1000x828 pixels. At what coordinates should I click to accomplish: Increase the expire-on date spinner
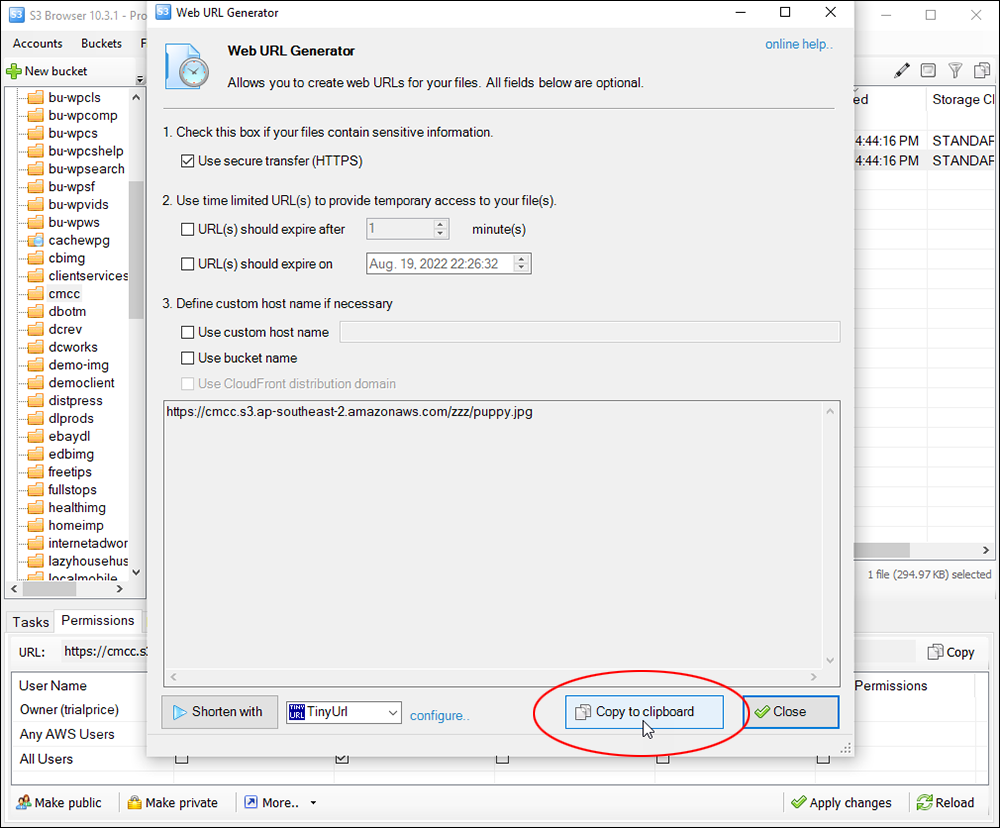522,258
